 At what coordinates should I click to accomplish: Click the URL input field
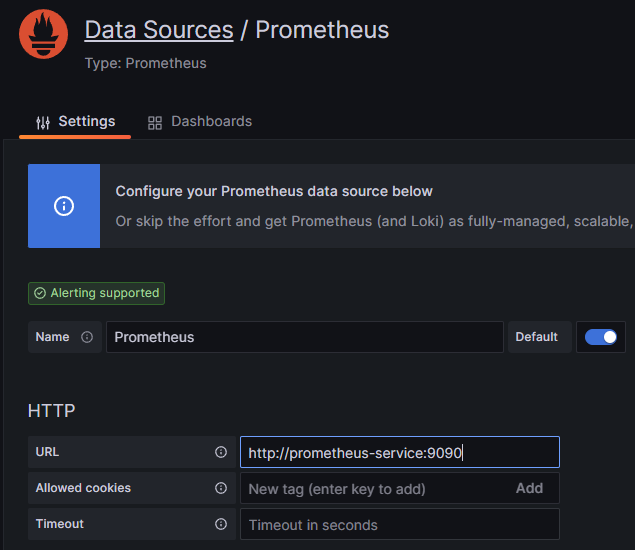[x=400, y=452]
